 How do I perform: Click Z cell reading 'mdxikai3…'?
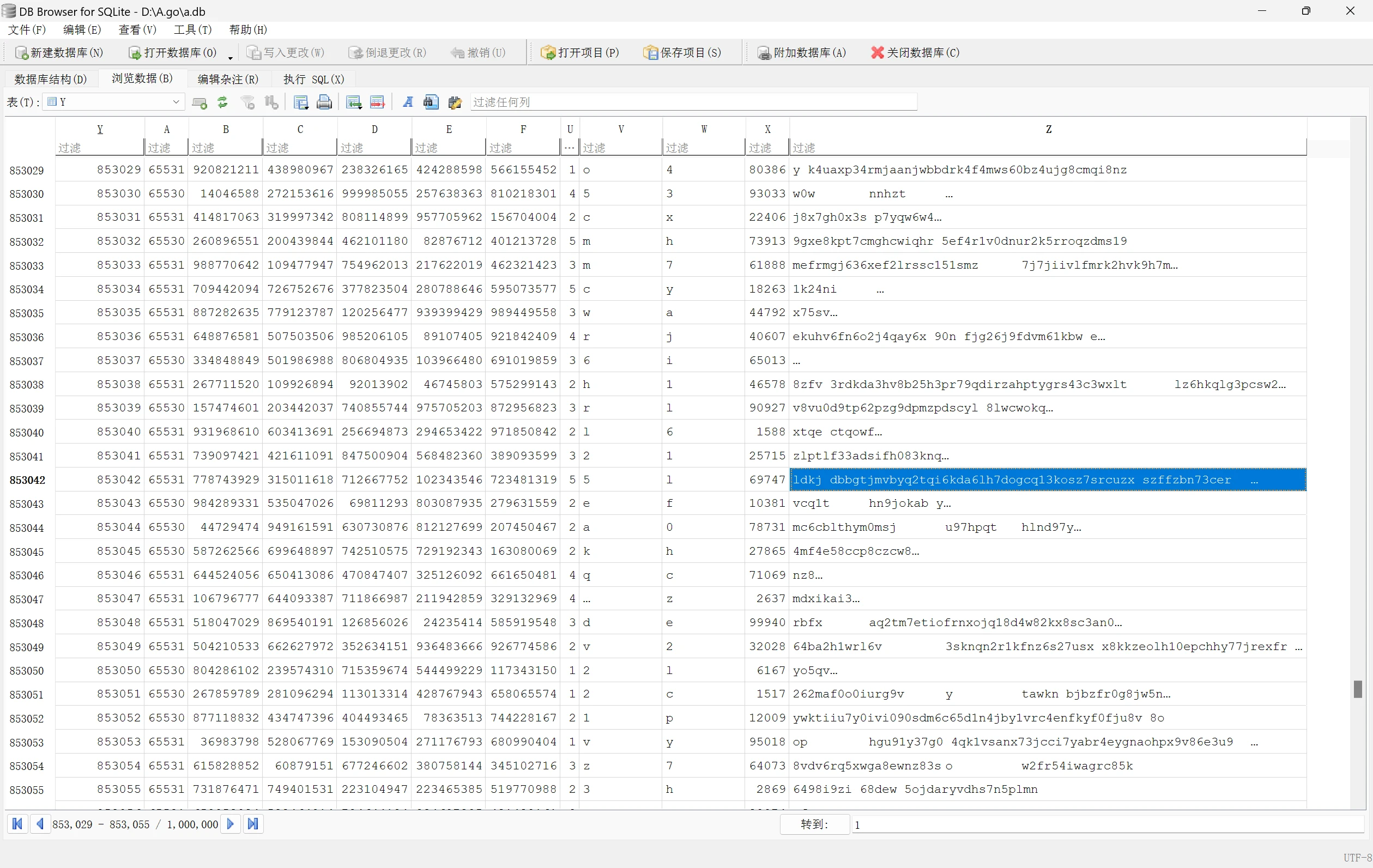click(1048, 598)
